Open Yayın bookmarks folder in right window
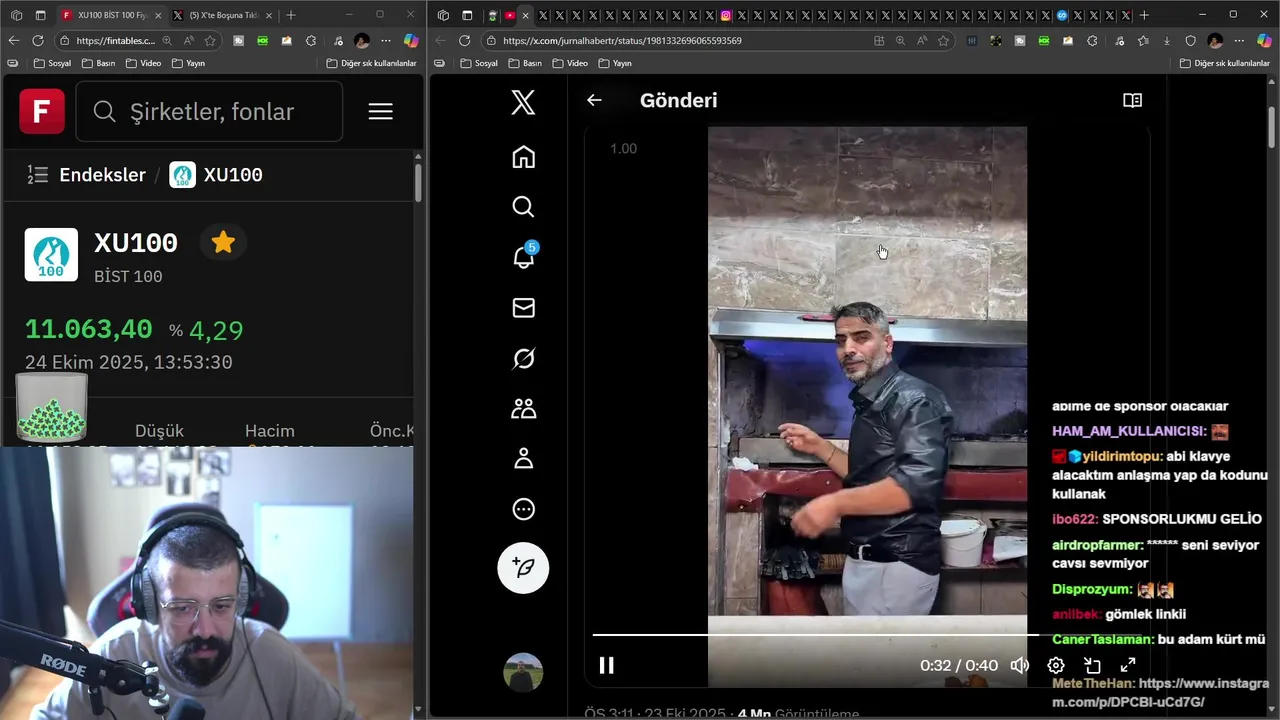 tap(615, 63)
